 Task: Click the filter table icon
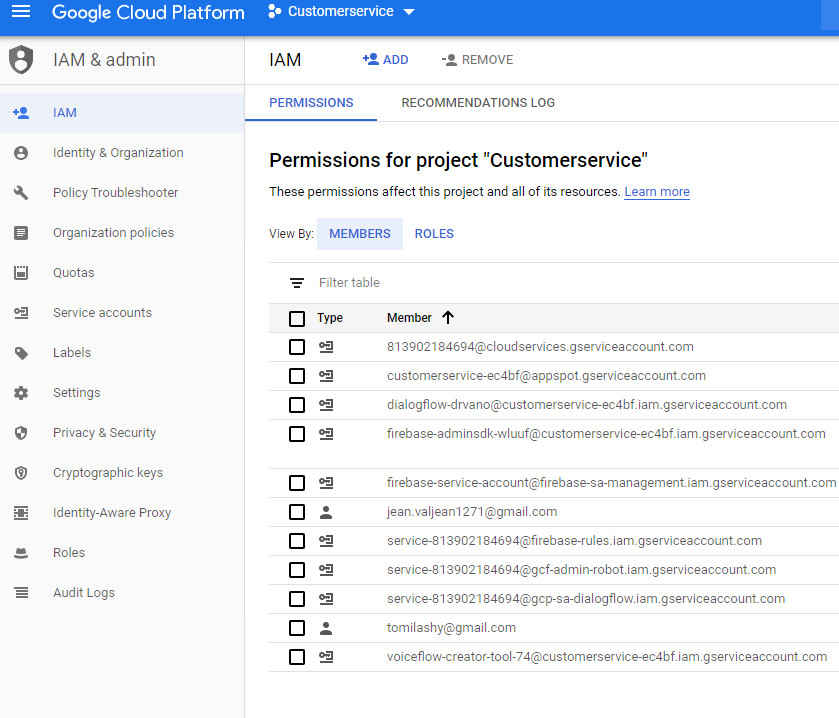(x=297, y=282)
